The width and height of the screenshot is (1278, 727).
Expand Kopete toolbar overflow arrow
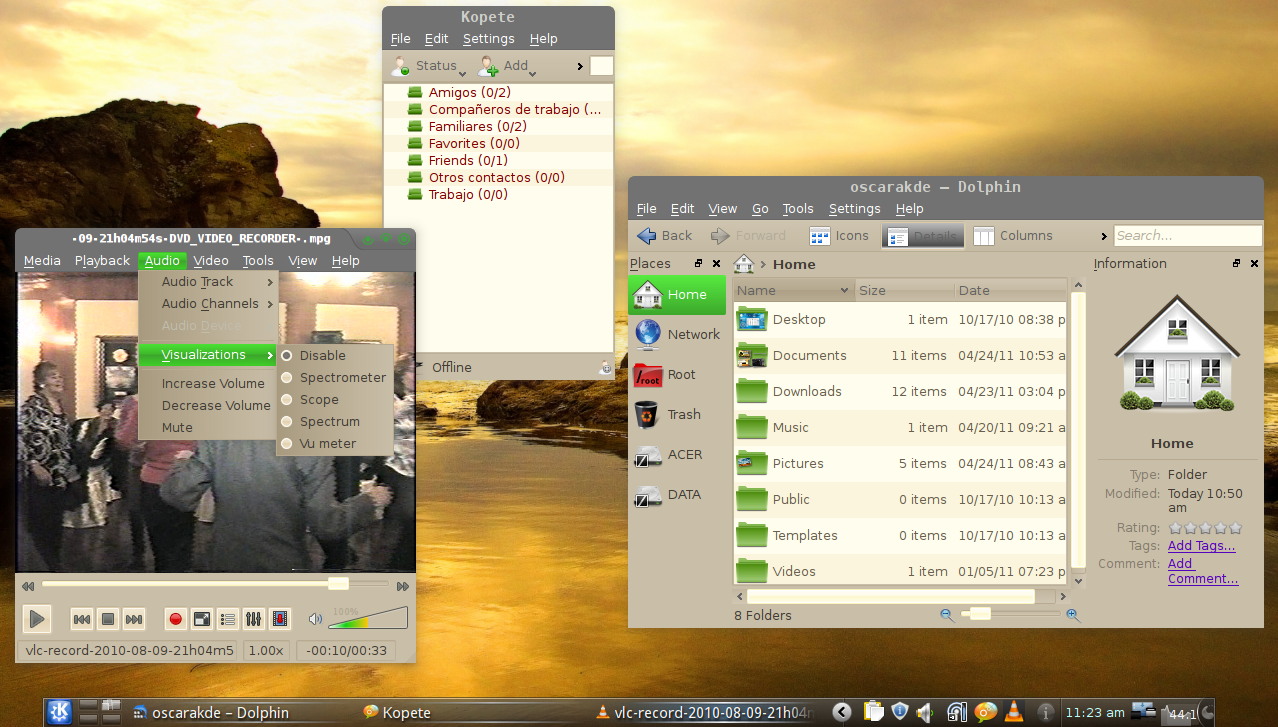[580, 66]
